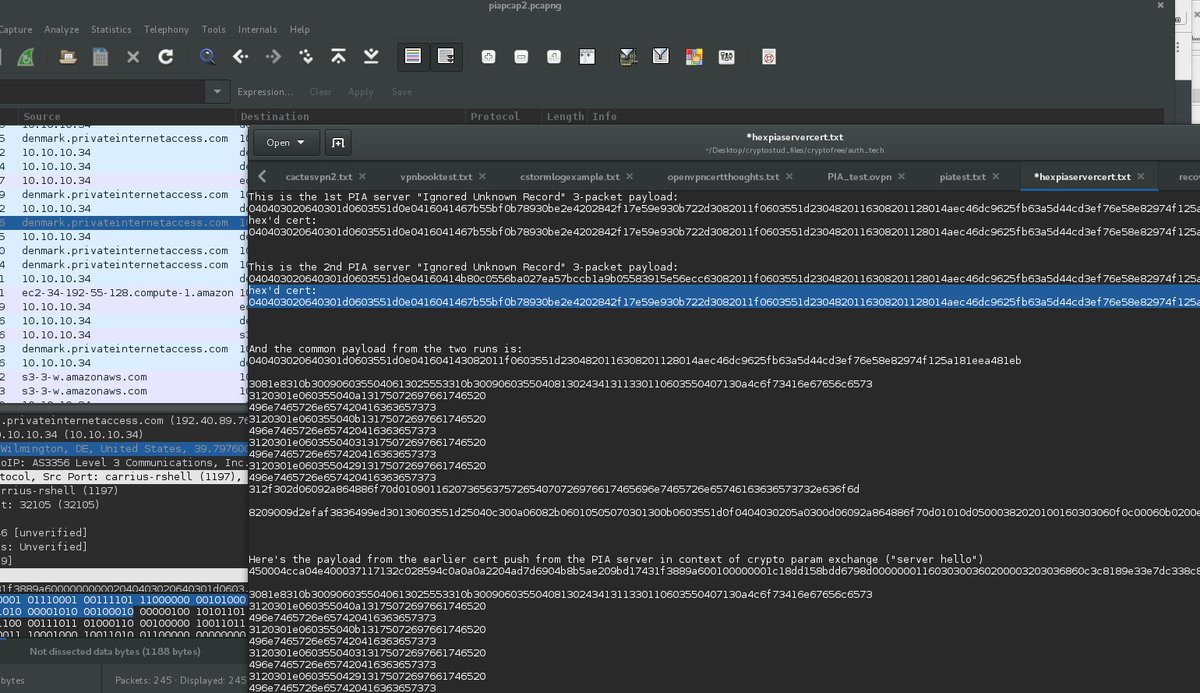Screen dimensions: 1200x693
Task: Click 'Not dissected data bytes (1188 bytes)' status
Action: pyautogui.click(x=115, y=652)
